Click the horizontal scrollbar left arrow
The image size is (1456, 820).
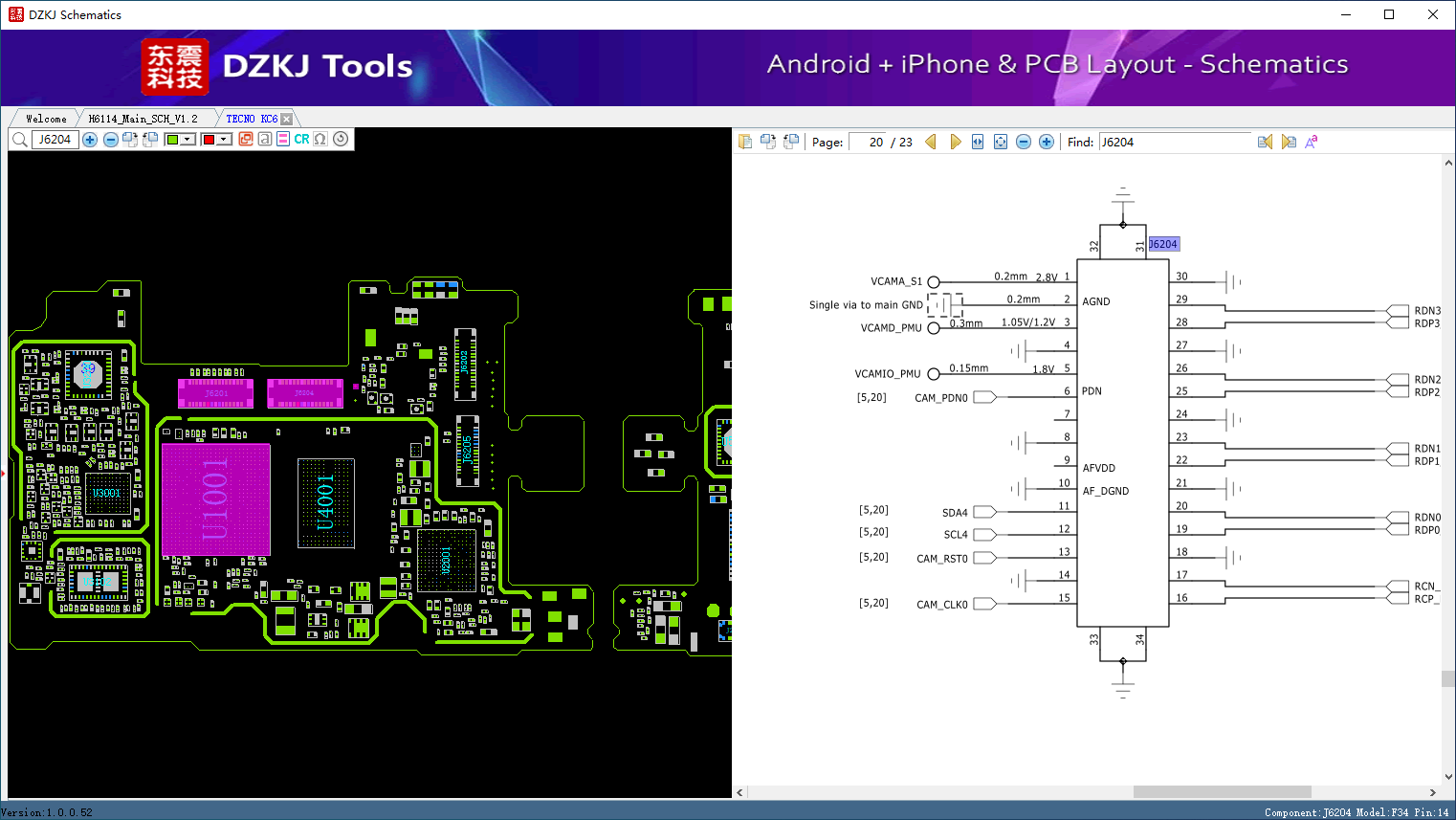740,792
